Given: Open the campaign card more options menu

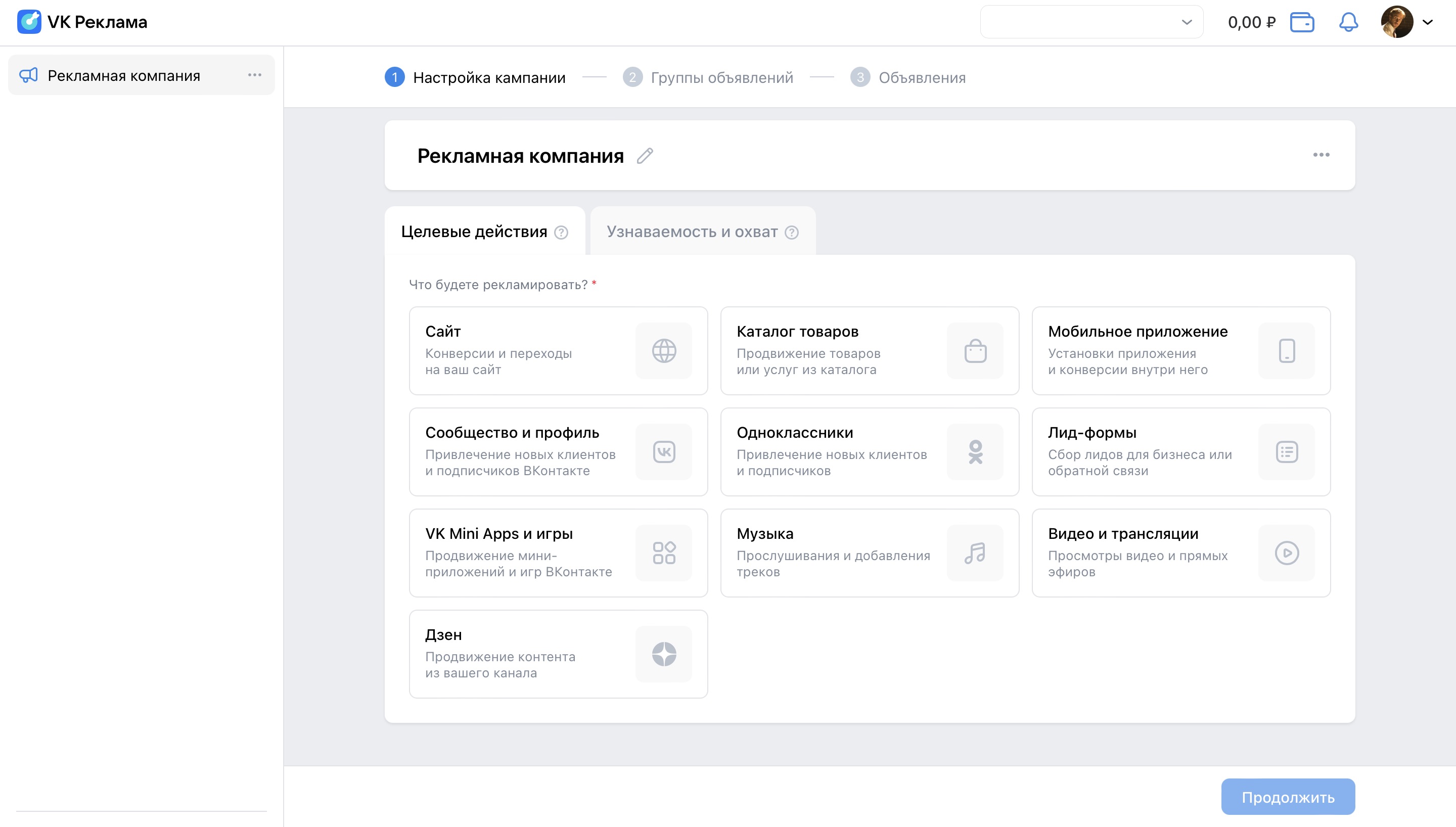Looking at the screenshot, I should [x=1321, y=155].
